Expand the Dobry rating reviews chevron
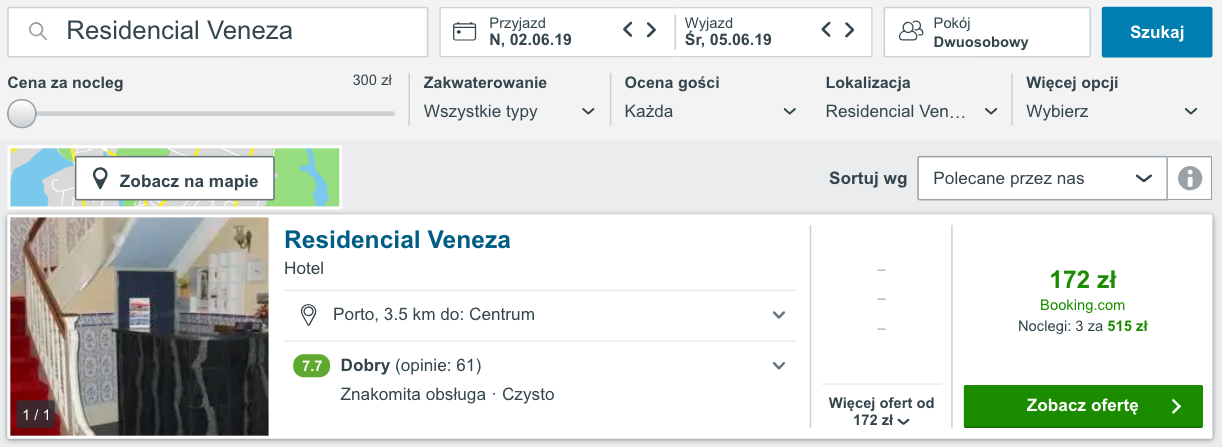The width and height of the screenshot is (1222, 447). click(779, 365)
